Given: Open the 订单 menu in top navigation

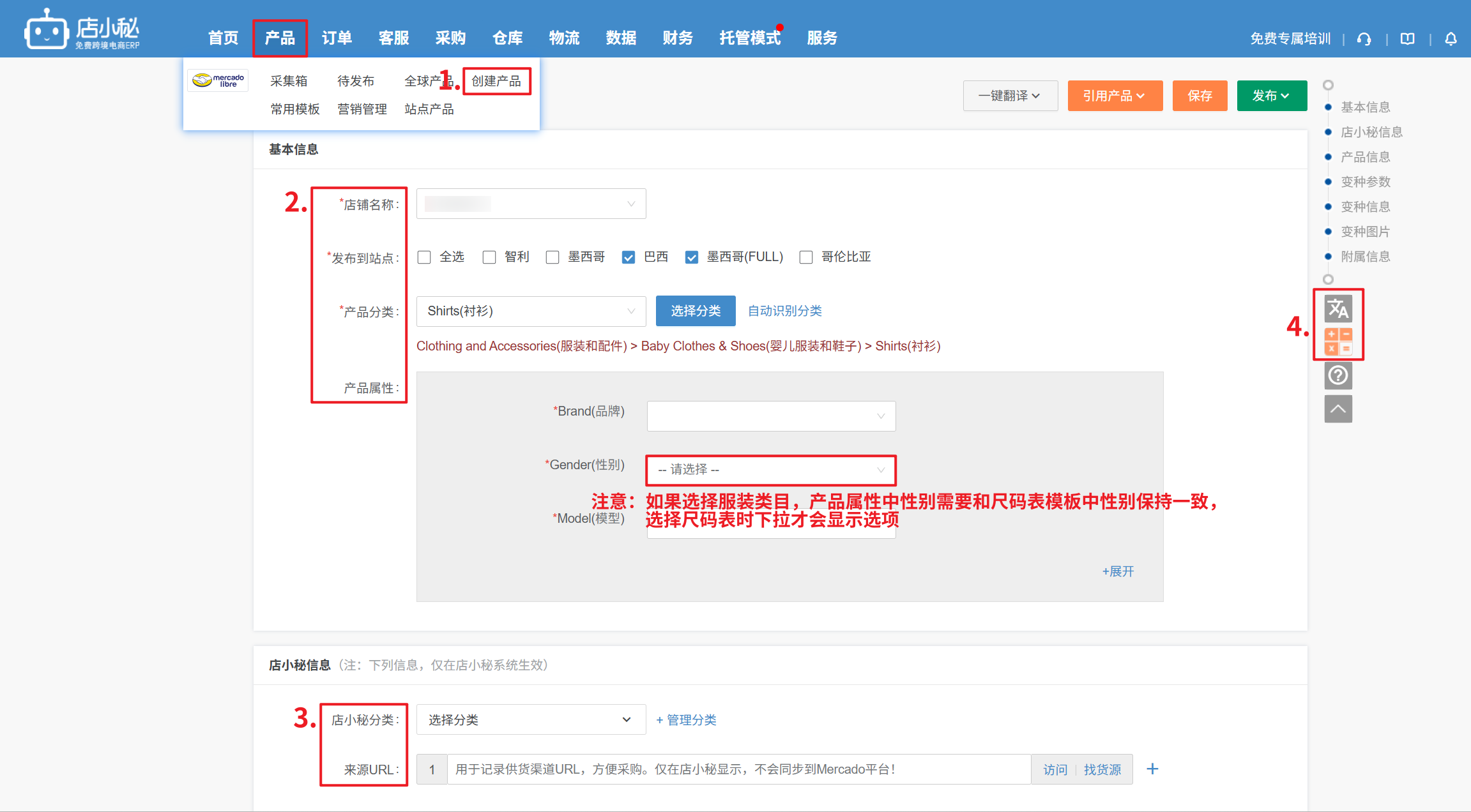Looking at the screenshot, I should [x=337, y=38].
